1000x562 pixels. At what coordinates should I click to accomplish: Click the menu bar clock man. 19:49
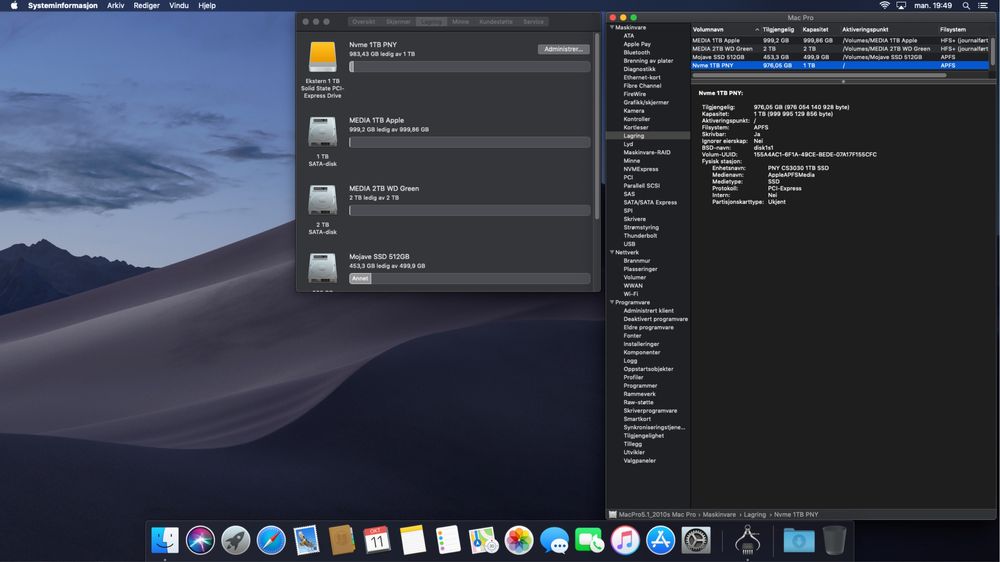(x=933, y=5)
